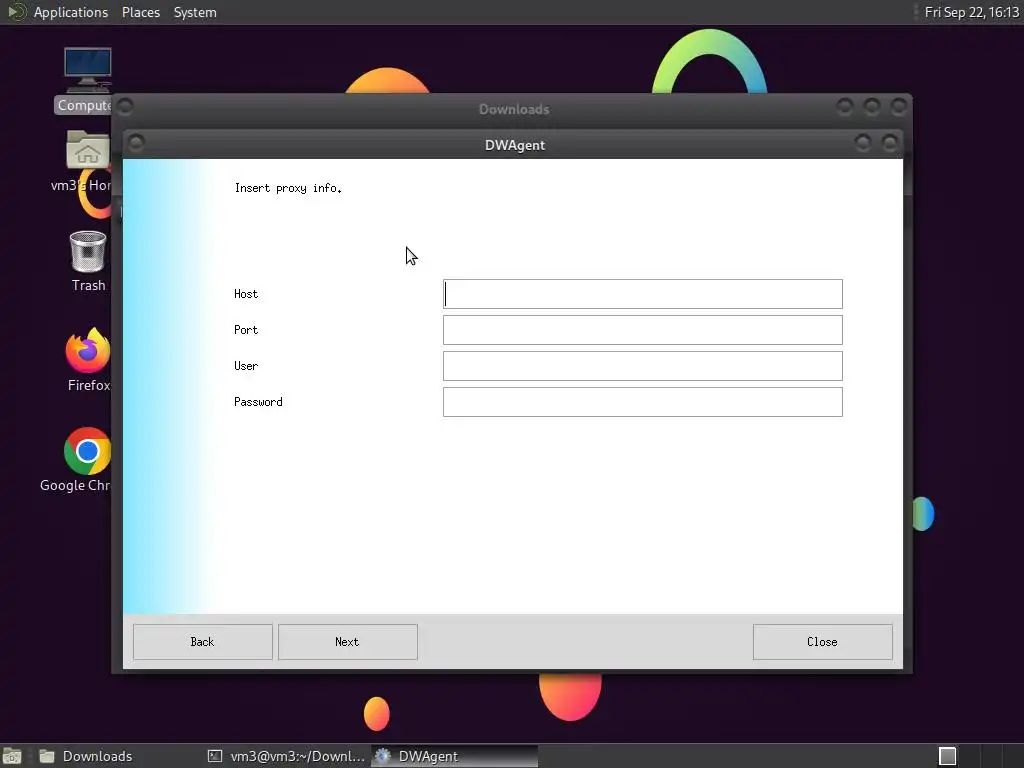This screenshot has width=1024, height=768.
Task: Proceed with the Next button
Action: click(347, 642)
